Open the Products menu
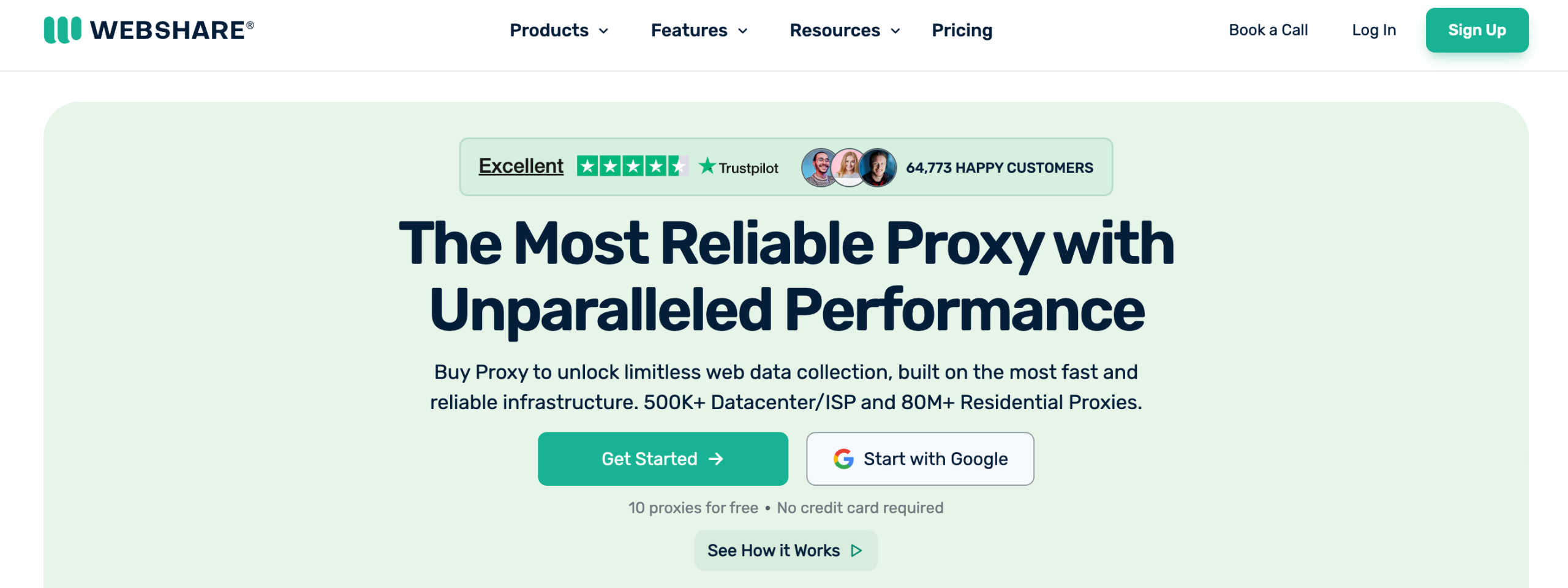Viewport: 1568px width, 588px height. click(x=549, y=30)
